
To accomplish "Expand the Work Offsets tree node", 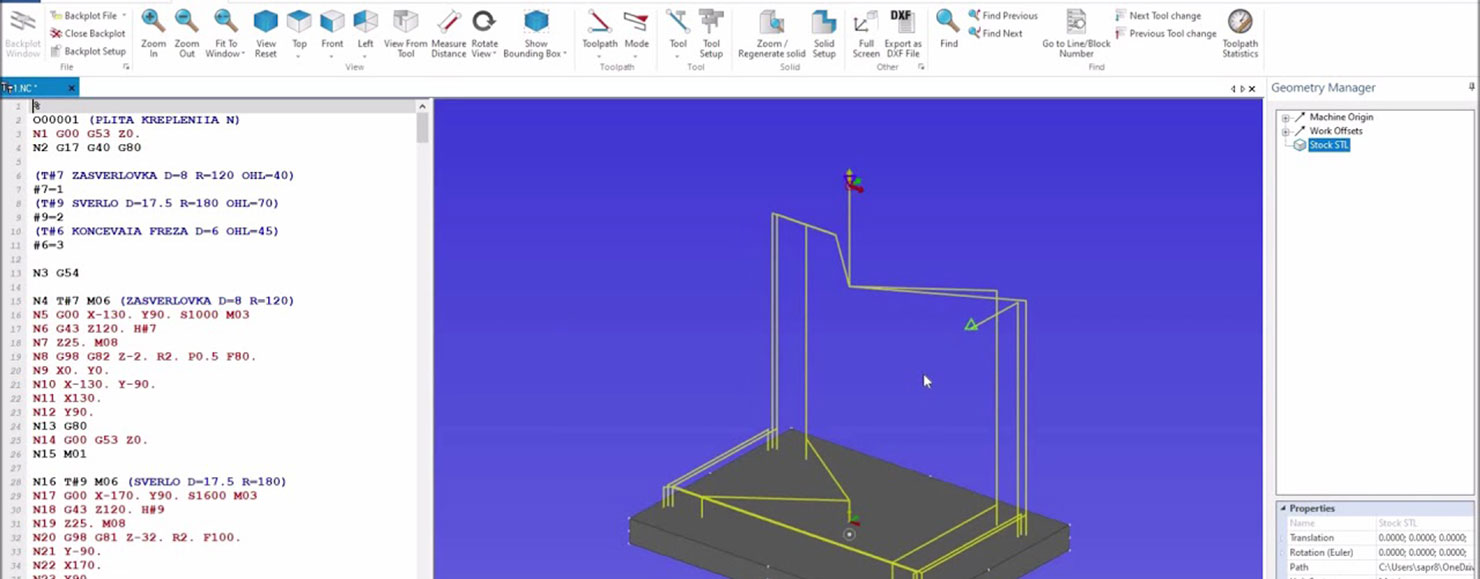I will pyautogui.click(x=1286, y=131).
